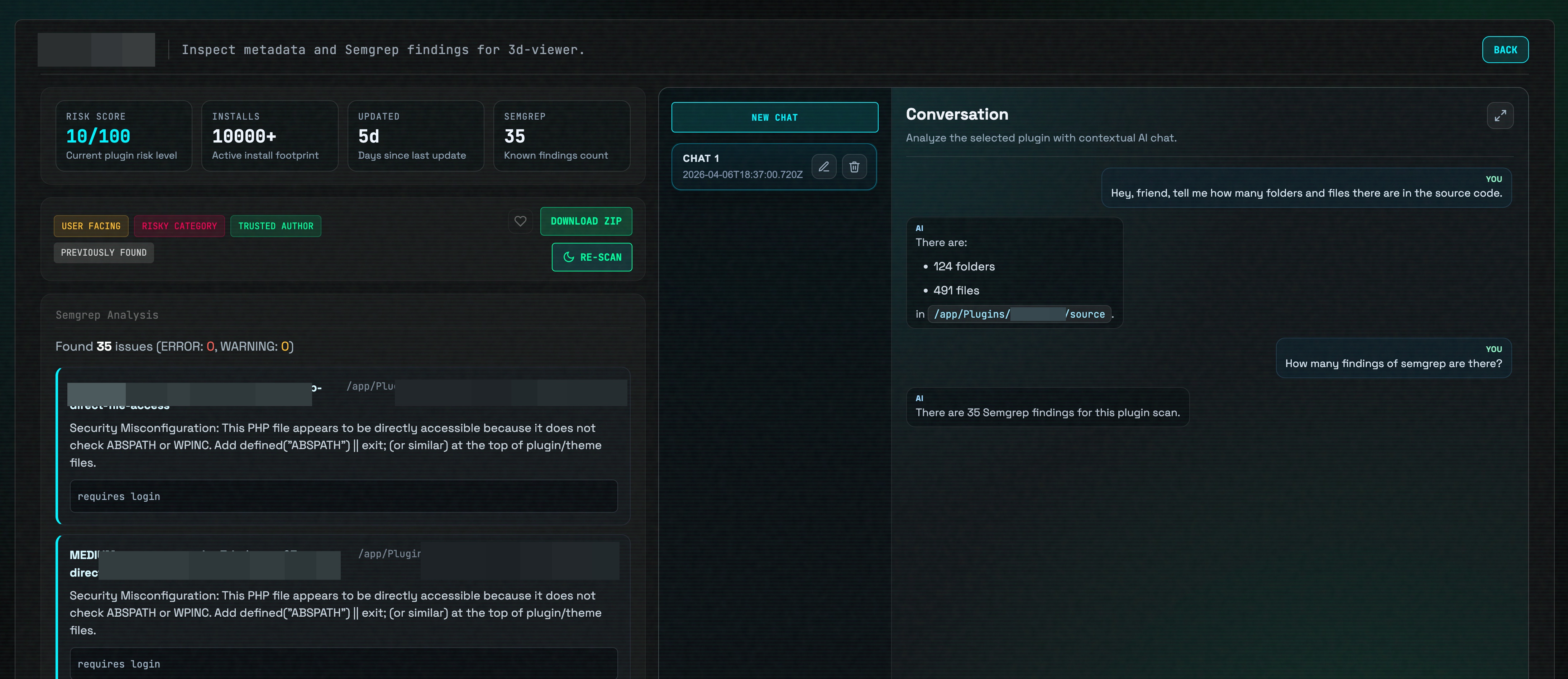Click BACK in the top-right corner
Image resolution: width=1568 pixels, height=679 pixels.
(1505, 49)
